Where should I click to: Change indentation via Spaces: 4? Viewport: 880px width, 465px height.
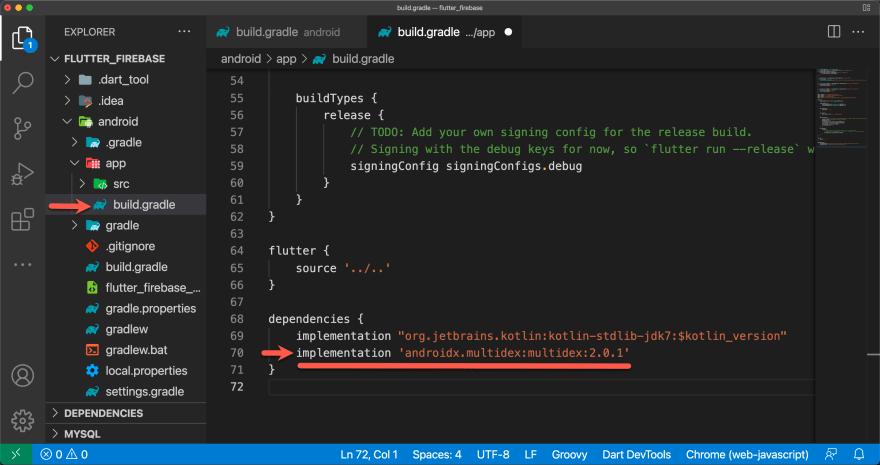(x=437, y=454)
